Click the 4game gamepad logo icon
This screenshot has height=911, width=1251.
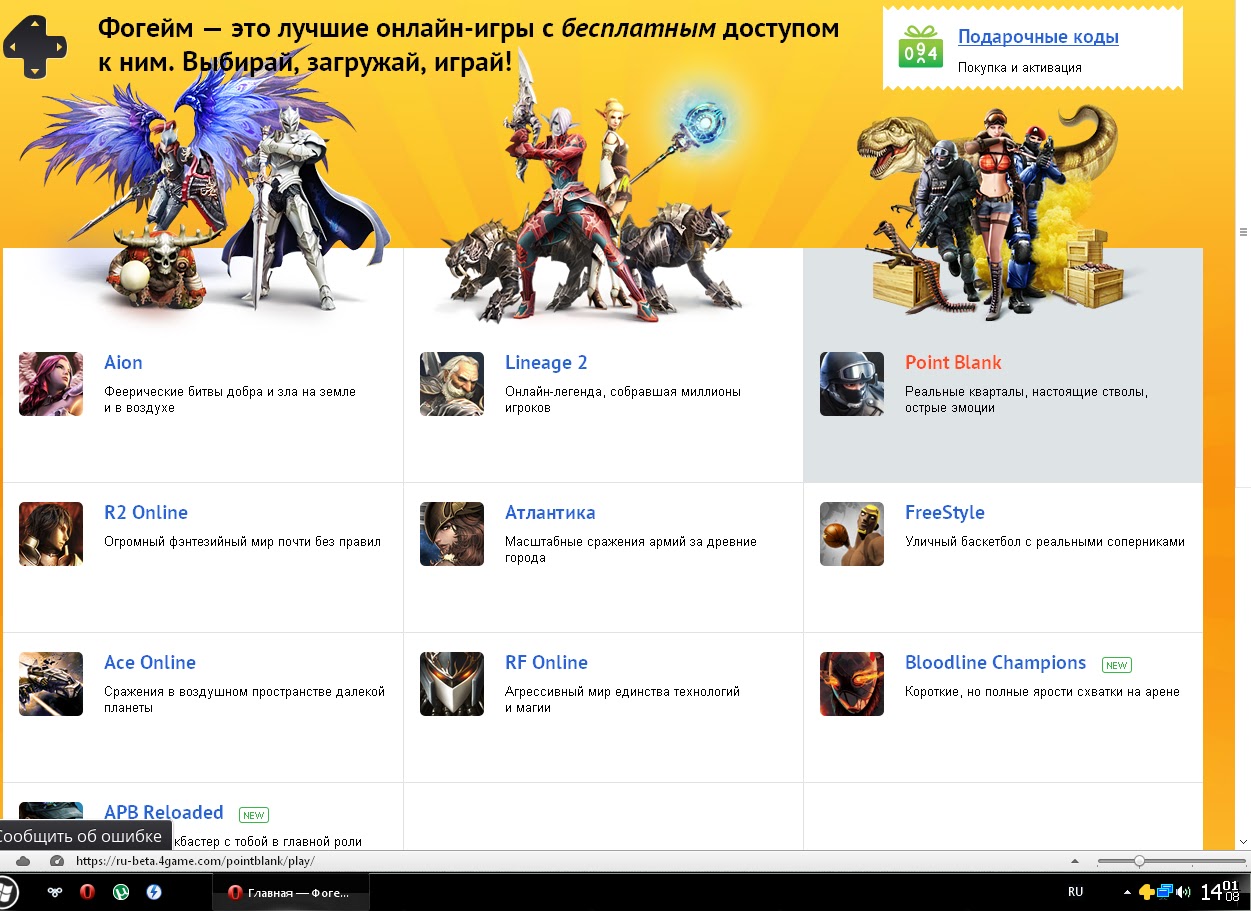[x=34, y=46]
